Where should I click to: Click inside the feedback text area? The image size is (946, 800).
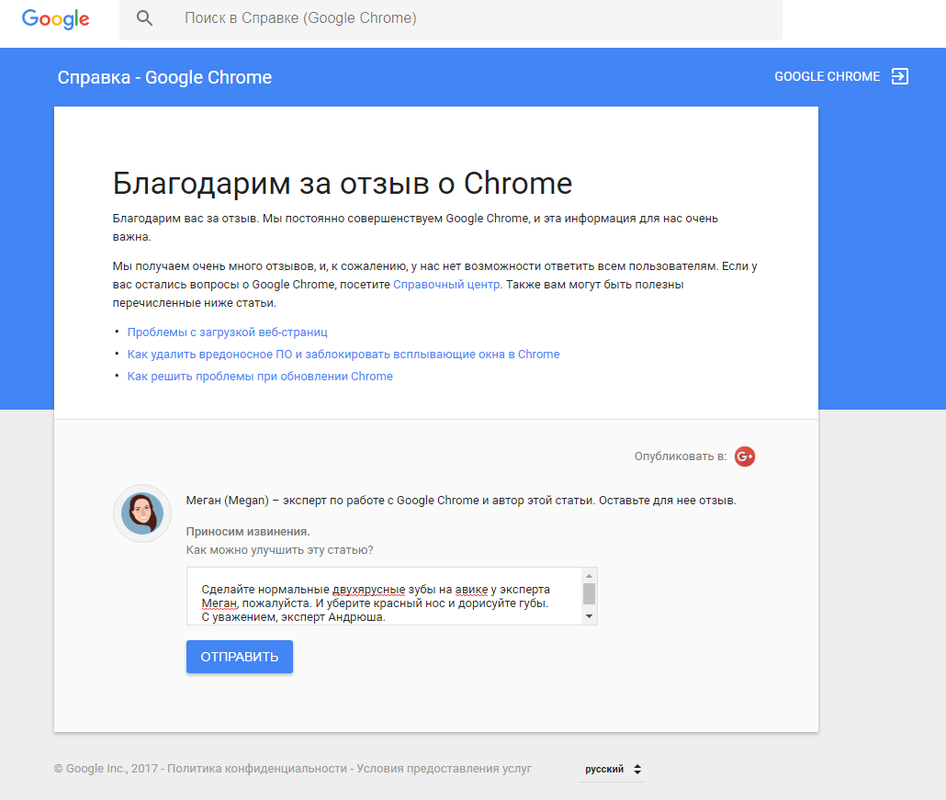pos(384,596)
